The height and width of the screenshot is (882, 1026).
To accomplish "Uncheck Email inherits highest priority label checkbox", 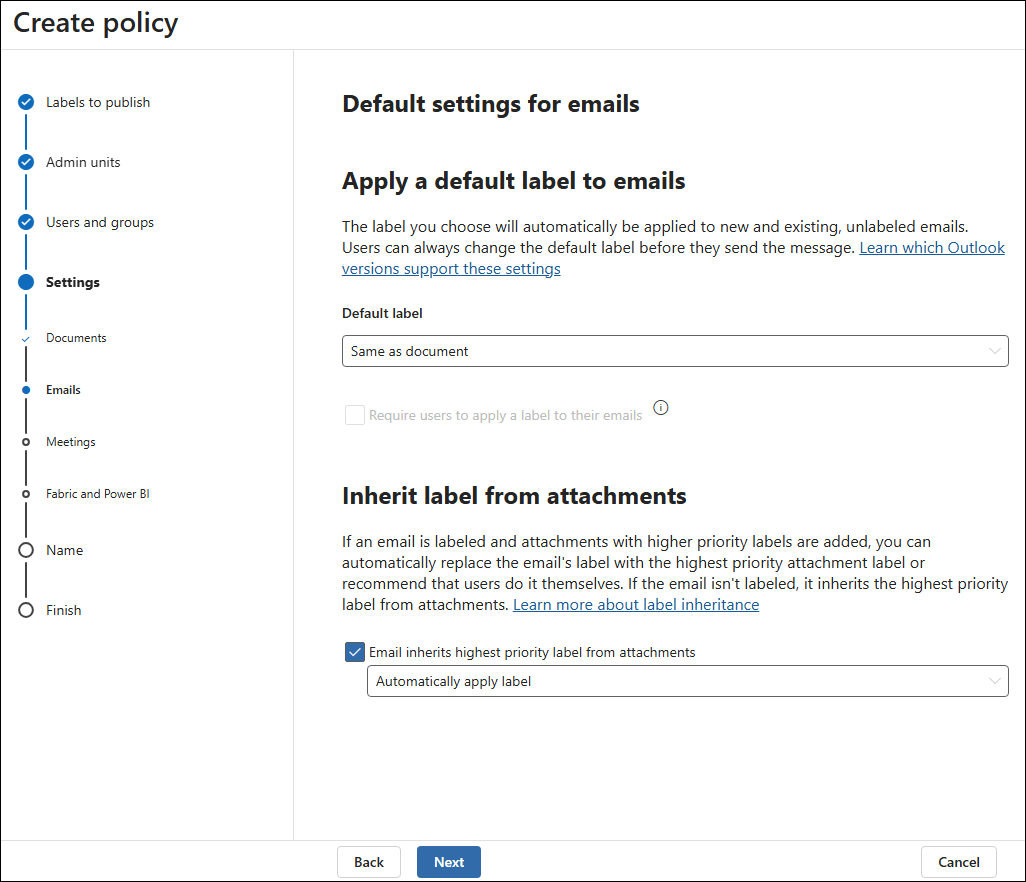I will click(355, 652).
